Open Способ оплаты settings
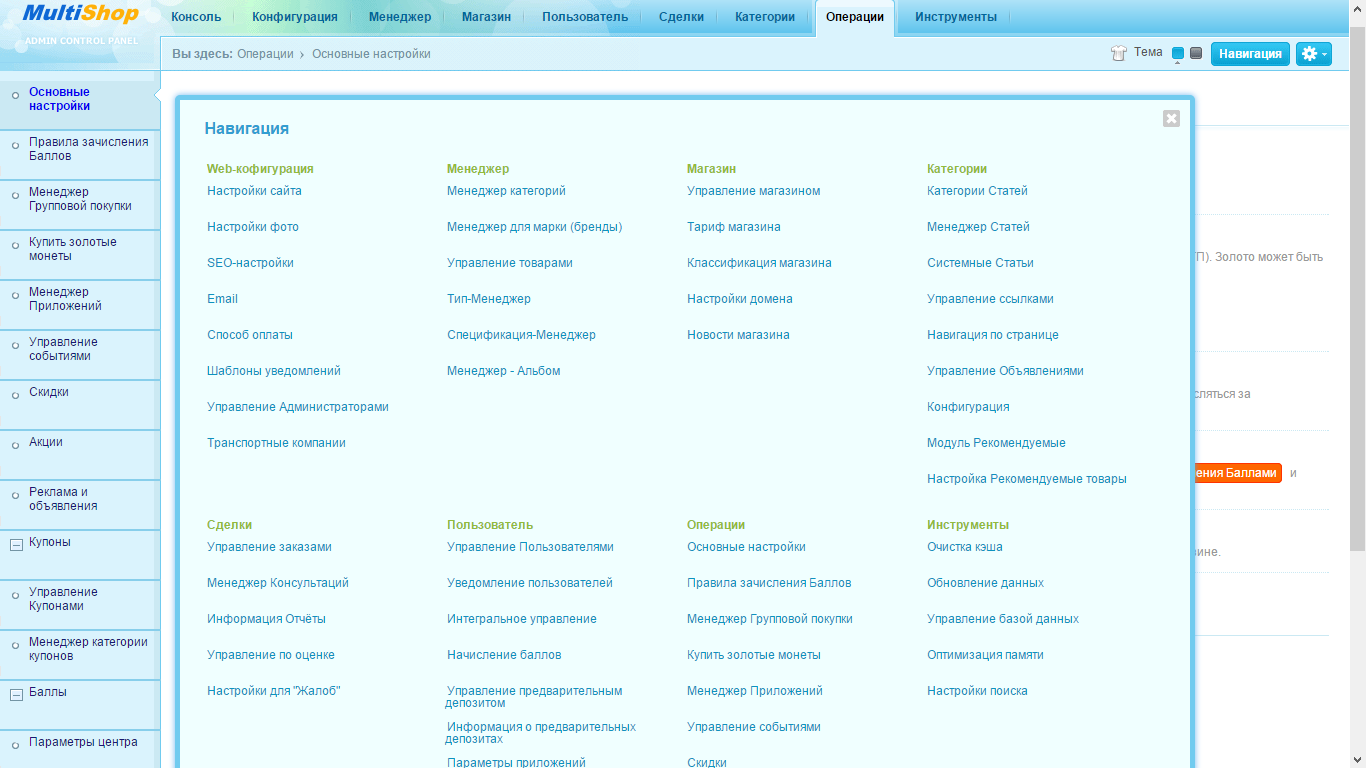 point(250,335)
